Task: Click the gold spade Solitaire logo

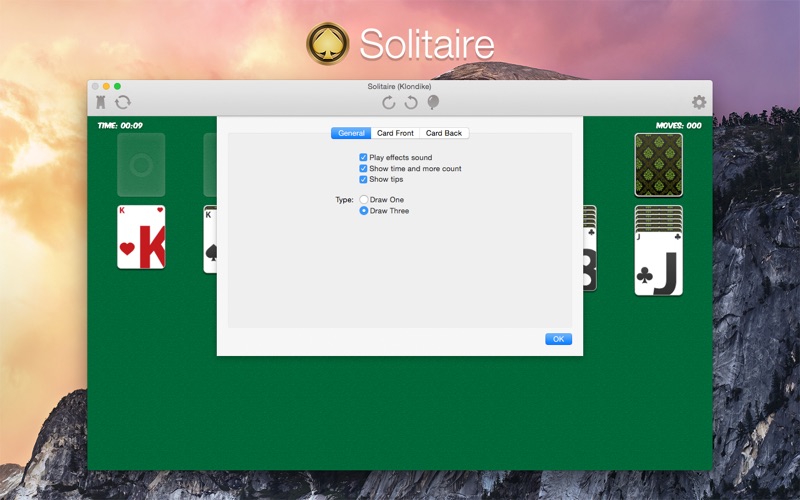Action: pos(328,43)
